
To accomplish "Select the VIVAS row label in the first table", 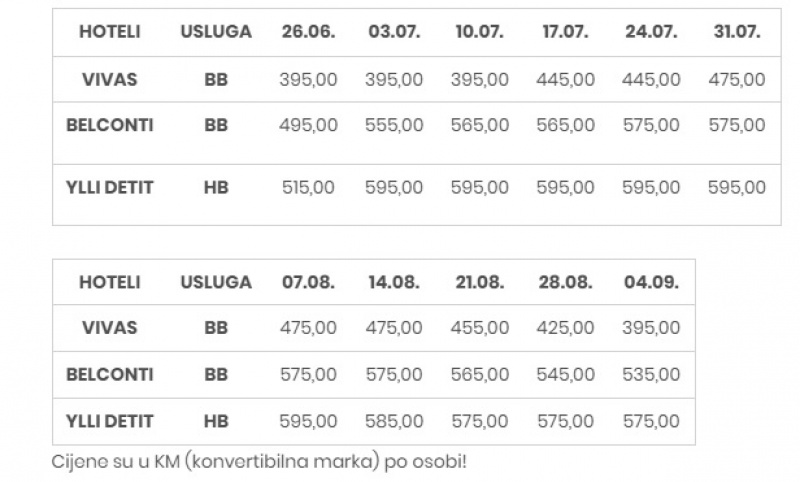I will click(110, 80).
